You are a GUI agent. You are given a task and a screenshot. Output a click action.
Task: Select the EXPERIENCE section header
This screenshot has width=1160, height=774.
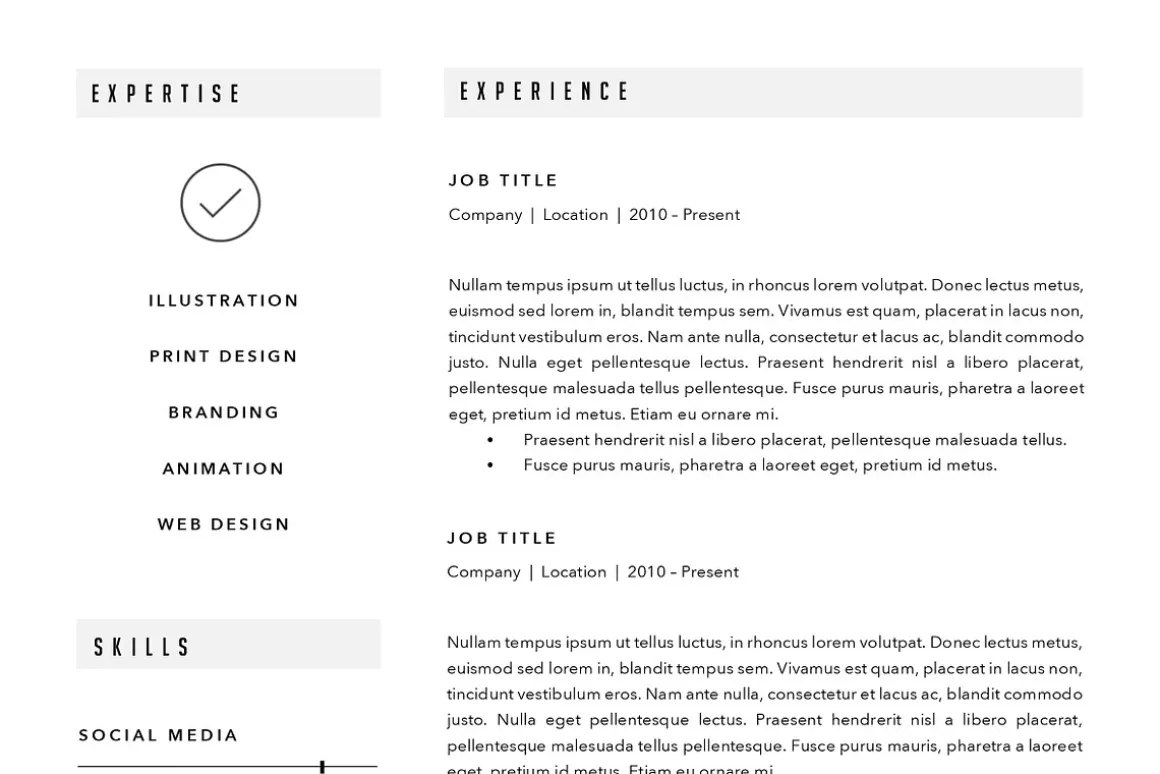click(763, 92)
